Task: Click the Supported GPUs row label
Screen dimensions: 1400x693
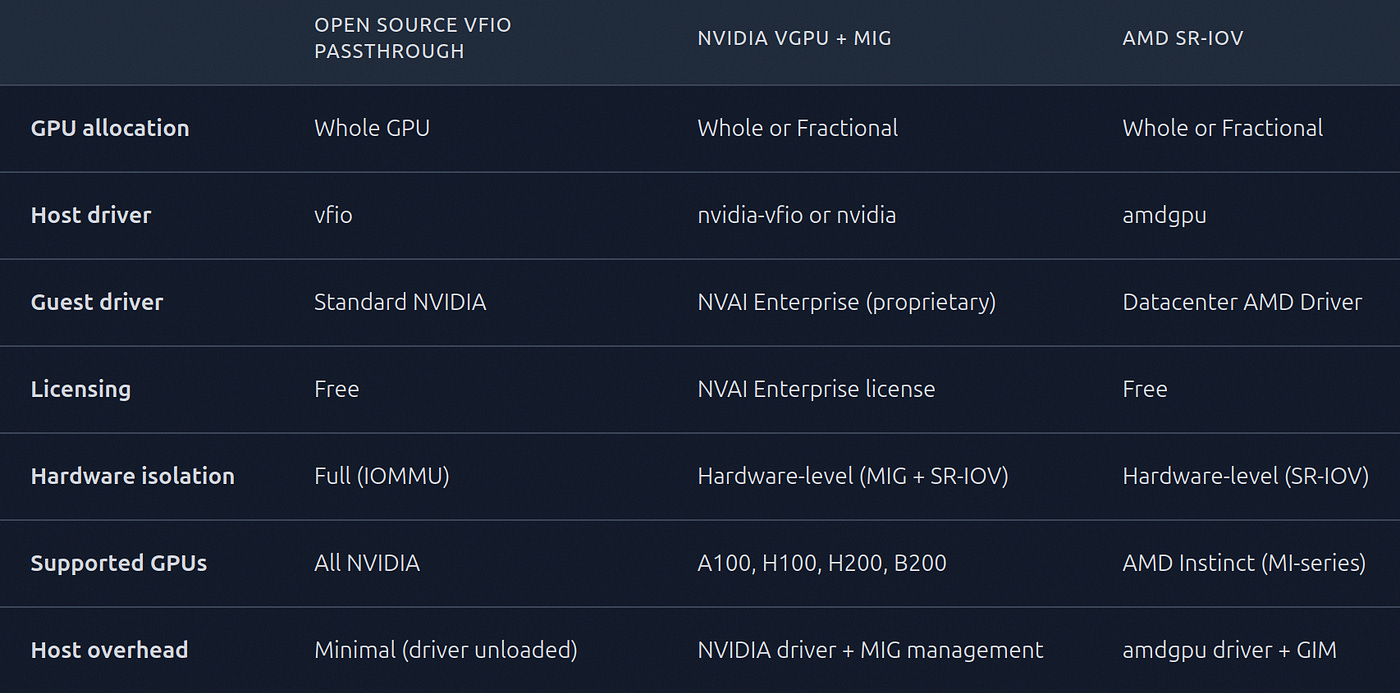Action: pos(119,563)
